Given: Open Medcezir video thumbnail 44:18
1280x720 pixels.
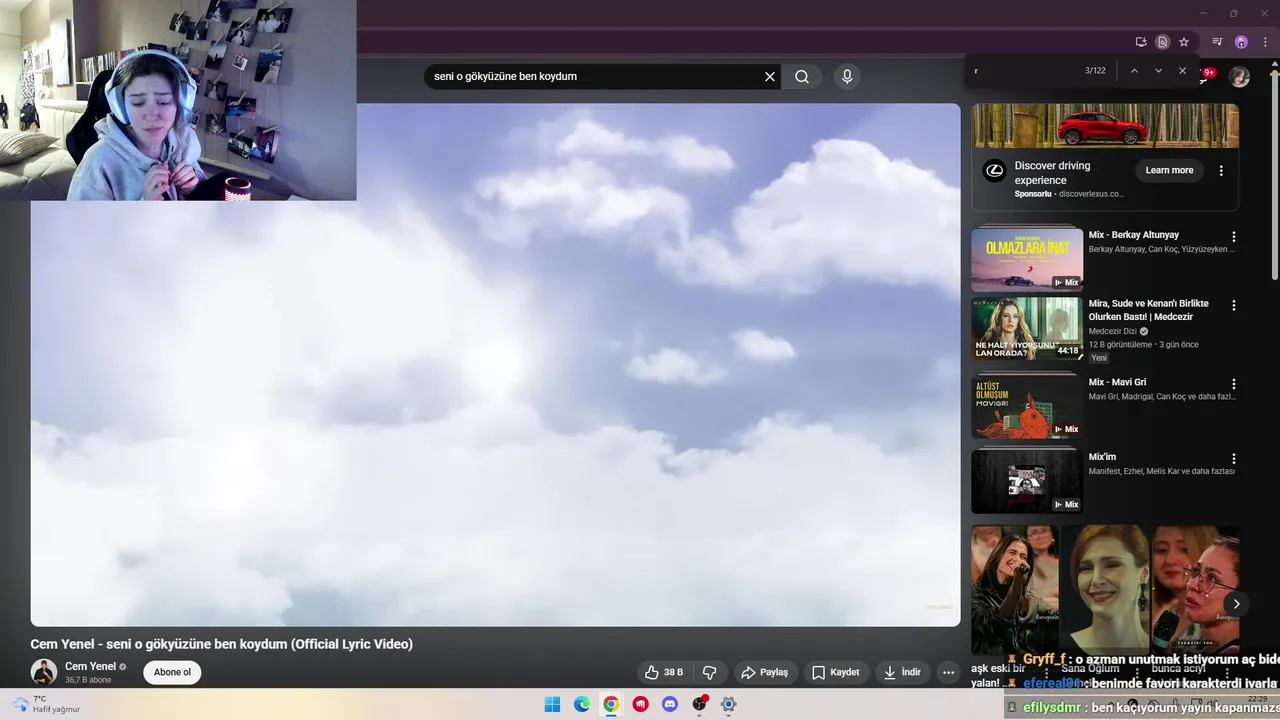Looking at the screenshot, I should pyautogui.click(x=1027, y=329).
